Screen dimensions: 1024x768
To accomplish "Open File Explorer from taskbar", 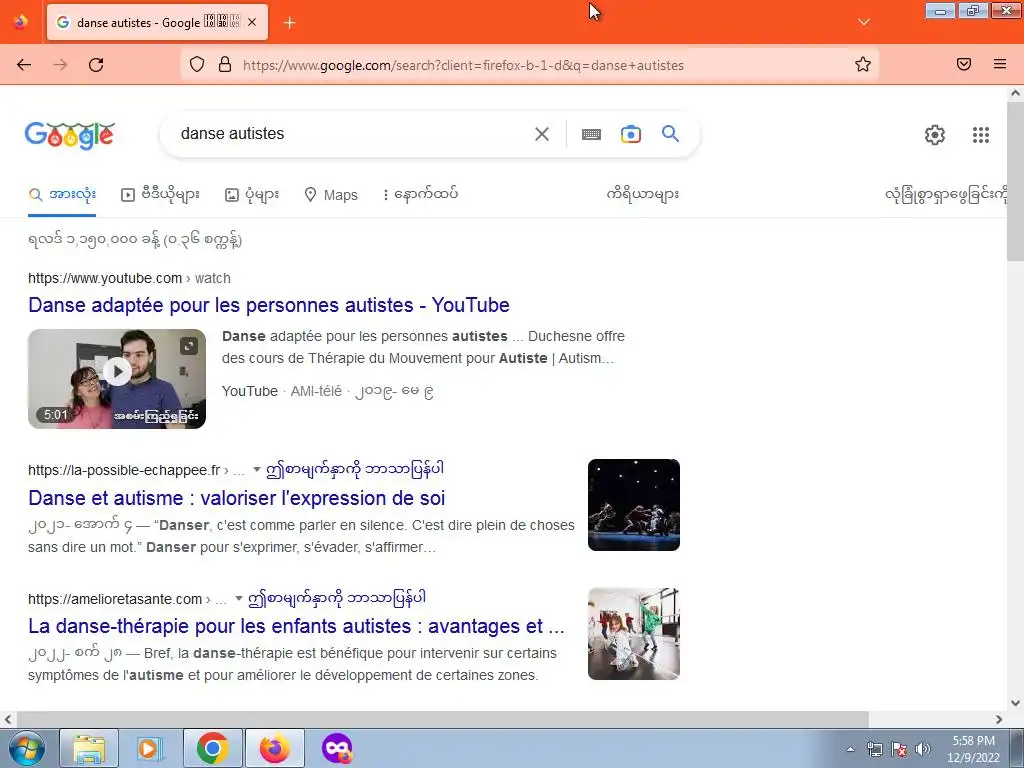I will click(89, 748).
